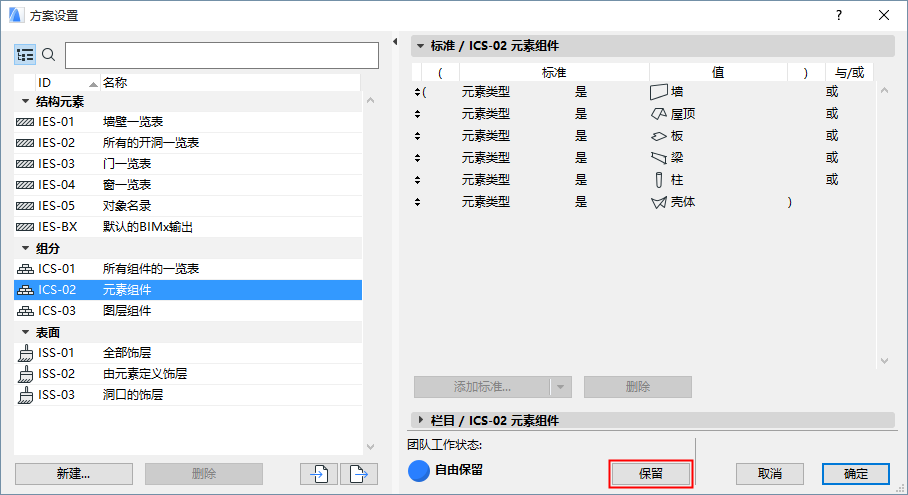The height and width of the screenshot is (495, 908).
Task: Click the wall icon in 墙 row
Action: [658, 92]
